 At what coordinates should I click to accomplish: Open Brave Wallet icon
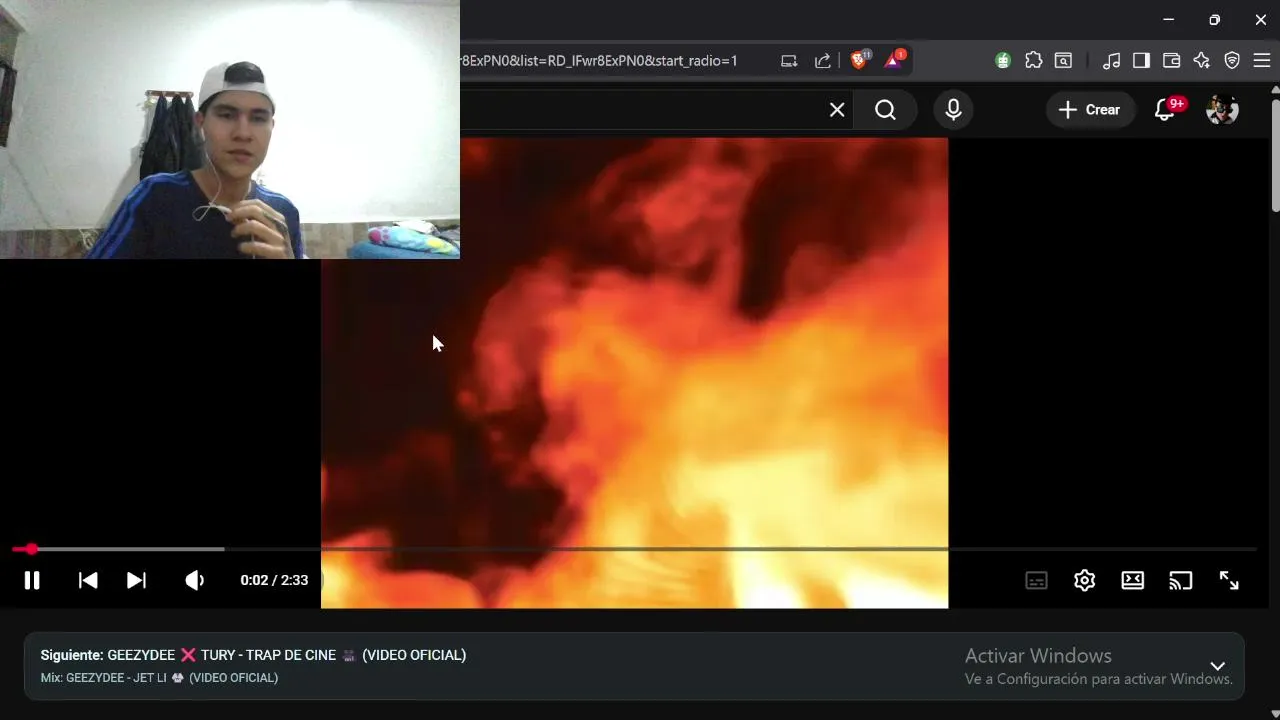tap(1171, 61)
